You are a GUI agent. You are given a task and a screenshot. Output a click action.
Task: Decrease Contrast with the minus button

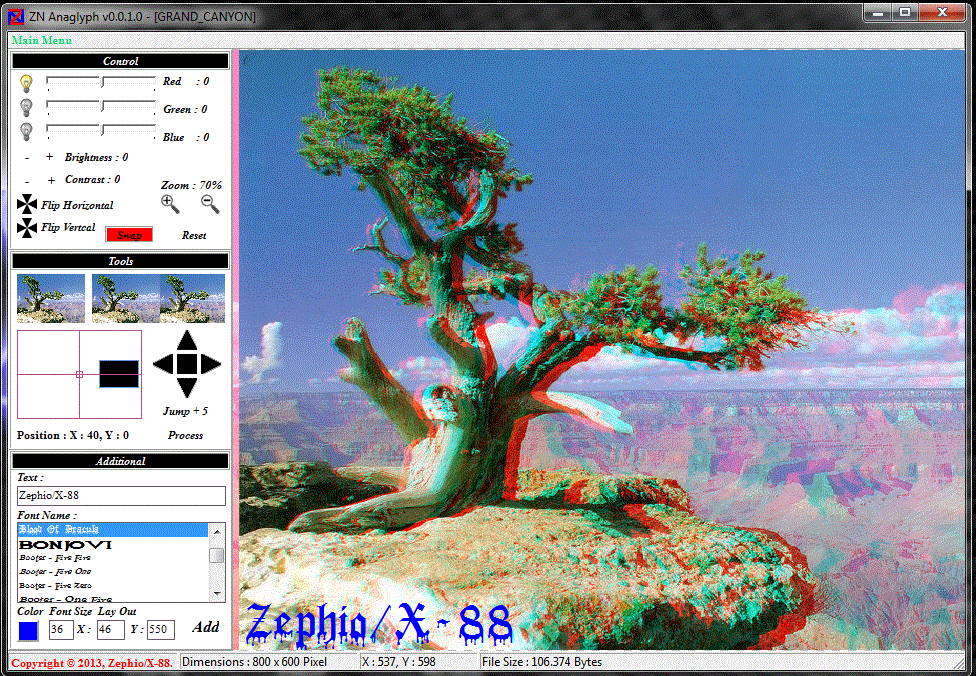point(27,181)
